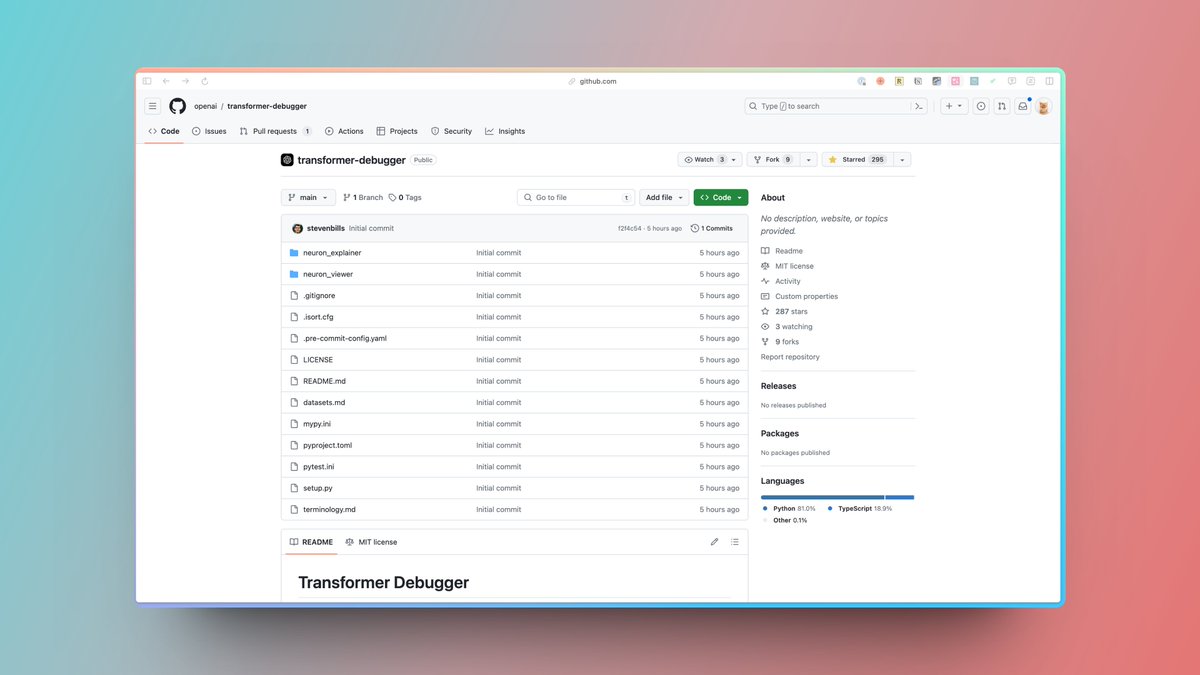Screen dimensions: 1200x675
Task: Switch to the Issues tab
Action: tap(209, 131)
